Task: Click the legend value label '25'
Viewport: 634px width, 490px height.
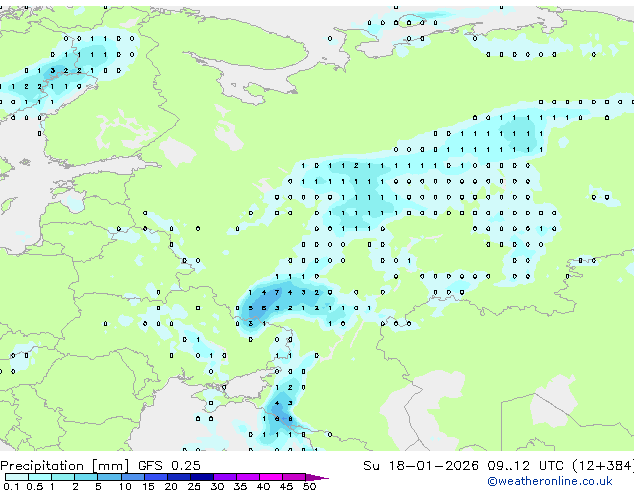Action: pos(194,486)
